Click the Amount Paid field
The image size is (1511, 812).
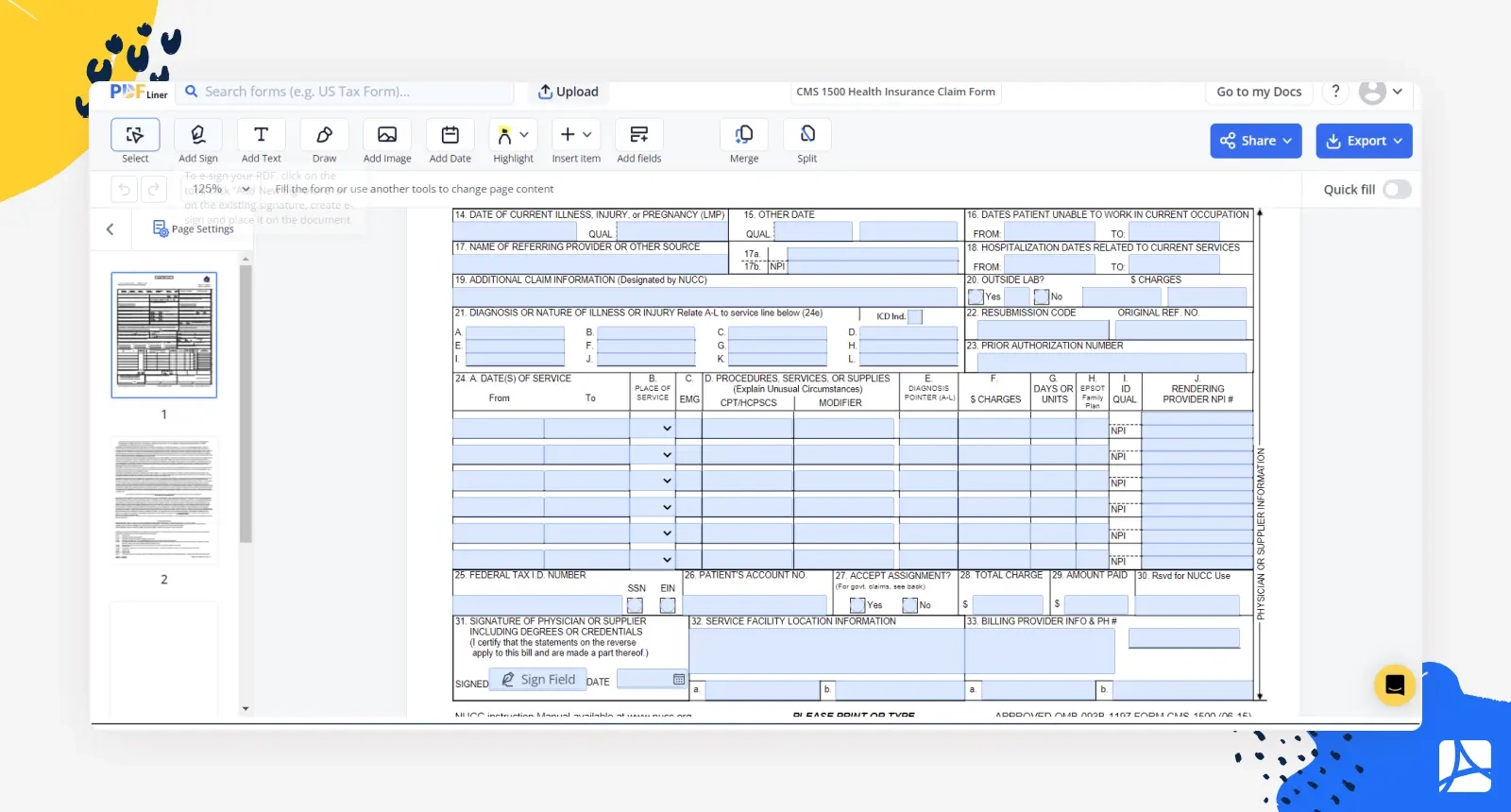(x=1095, y=604)
